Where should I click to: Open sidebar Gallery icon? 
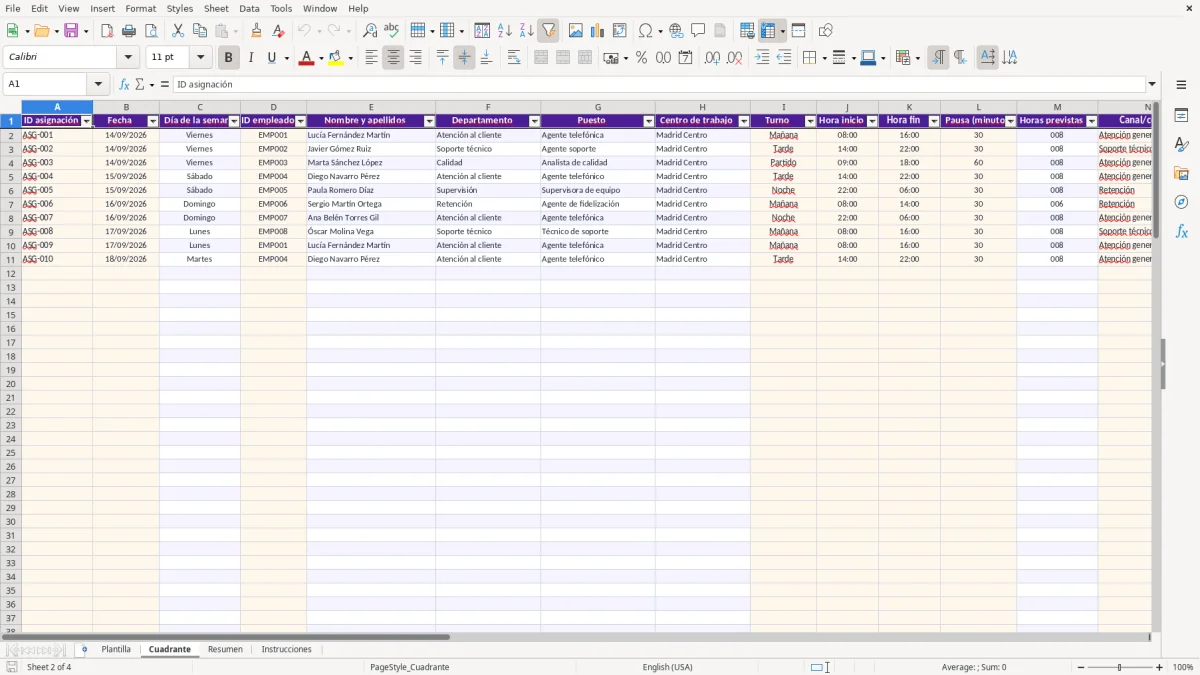pos(1181,174)
